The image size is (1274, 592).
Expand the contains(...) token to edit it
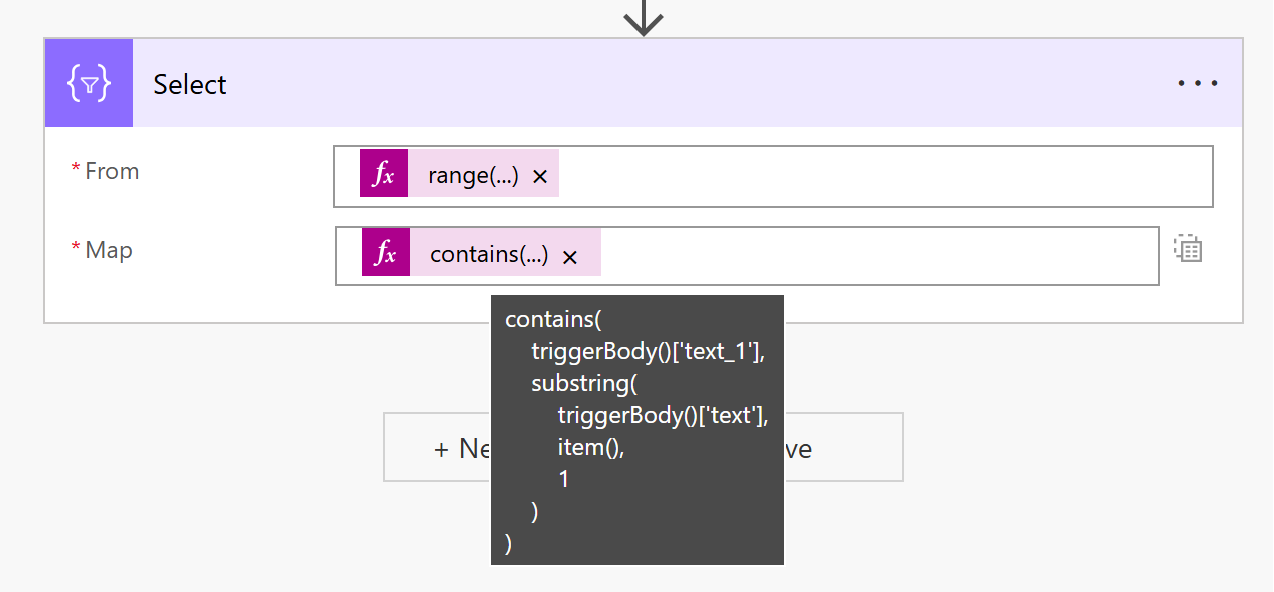[x=488, y=254]
